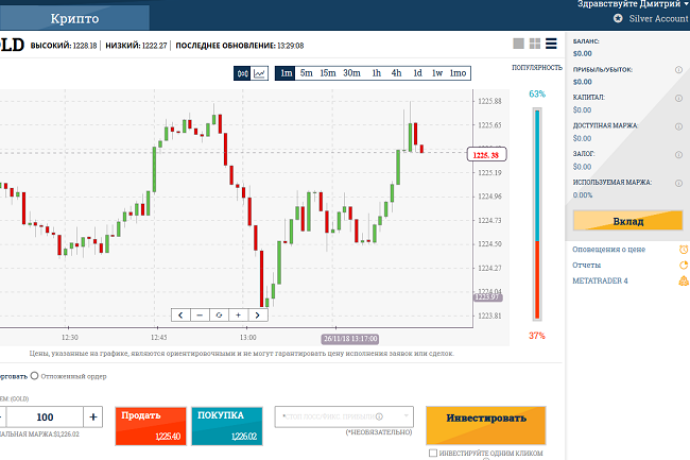Image resolution: width=690 pixels, height=460 pixels.
Task: Select Отложенный ордер radio option
Action: pyautogui.click(x=34, y=376)
